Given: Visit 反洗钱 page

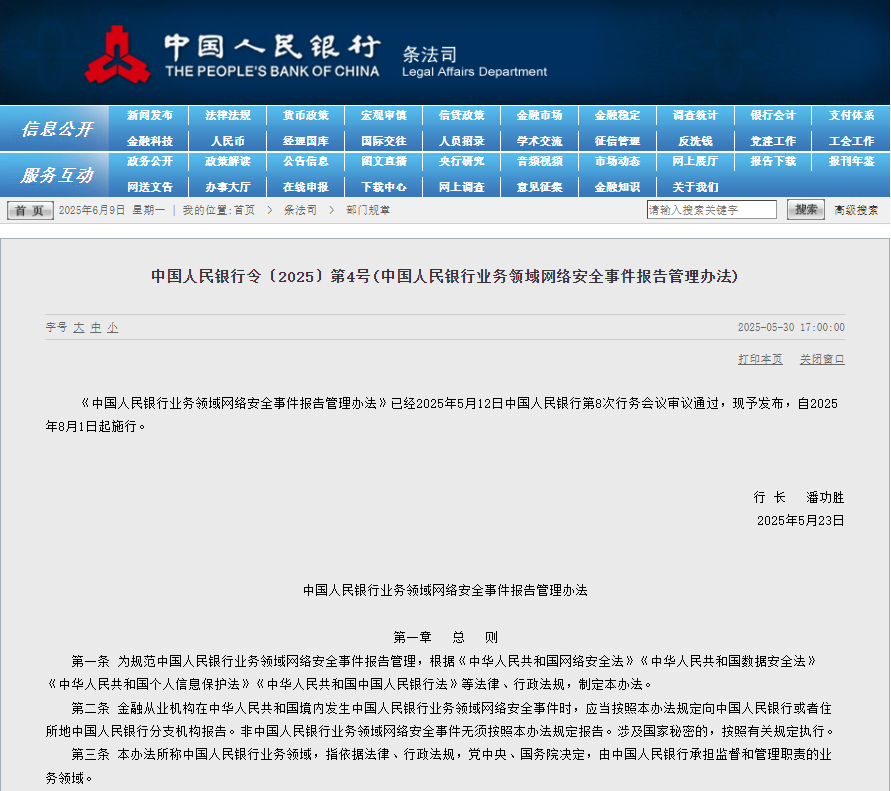Looking at the screenshot, I should click(x=695, y=141).
